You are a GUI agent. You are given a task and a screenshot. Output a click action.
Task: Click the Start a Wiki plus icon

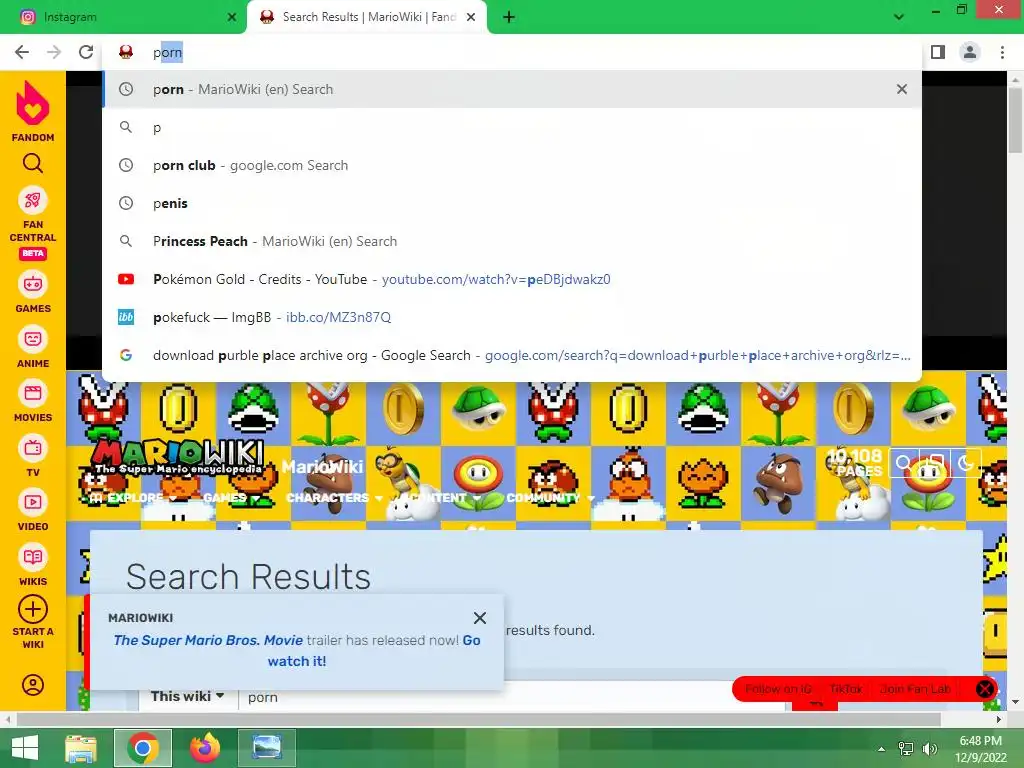point(33,609)
